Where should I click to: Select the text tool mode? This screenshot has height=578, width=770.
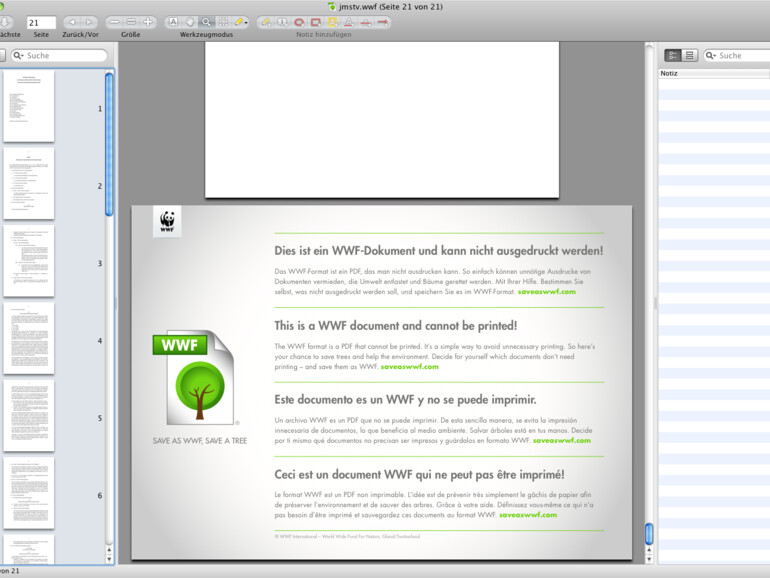pos(173,22)
